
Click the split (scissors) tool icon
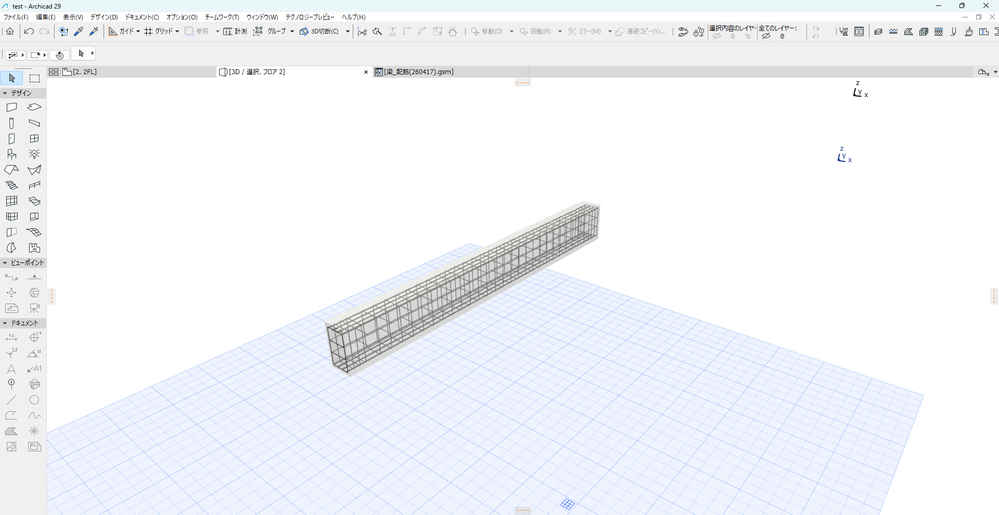coord(362,31)
